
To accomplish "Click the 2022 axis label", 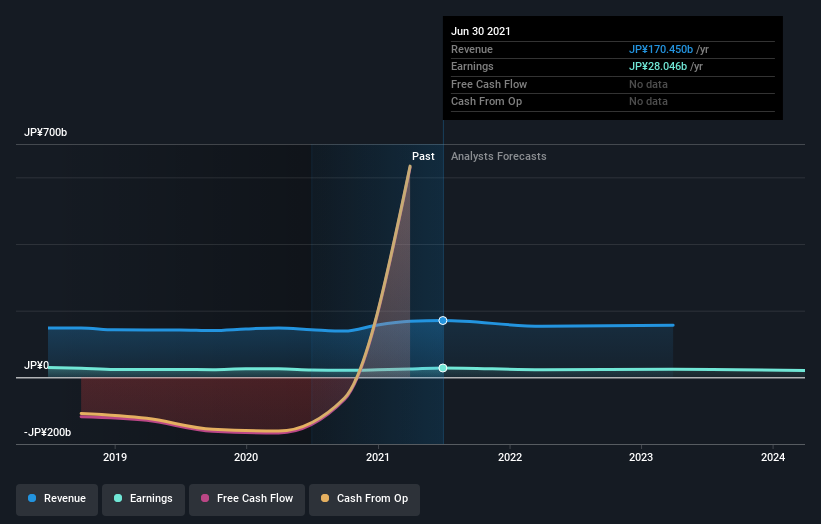I will click(510, 457).
